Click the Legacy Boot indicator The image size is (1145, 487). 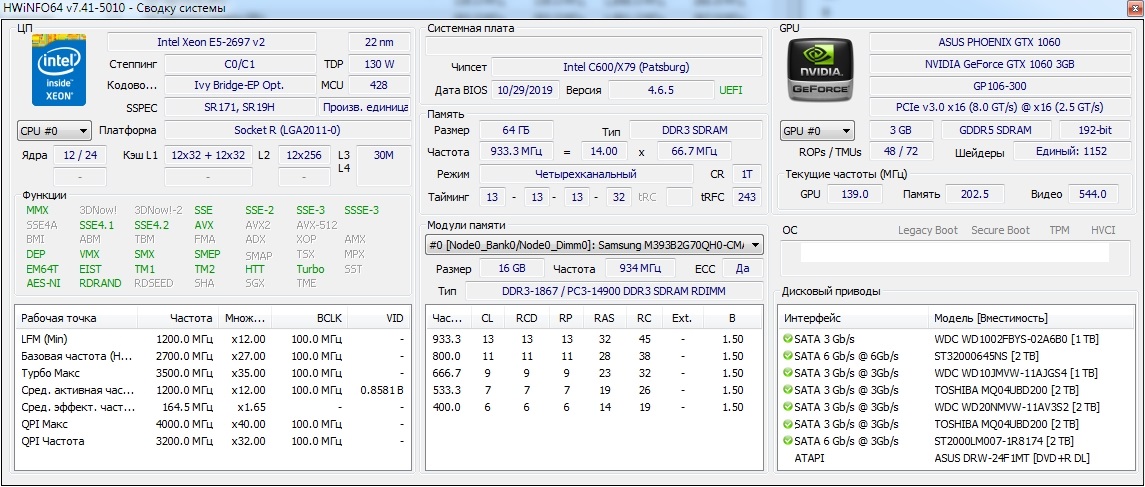[x=927, y=230]
